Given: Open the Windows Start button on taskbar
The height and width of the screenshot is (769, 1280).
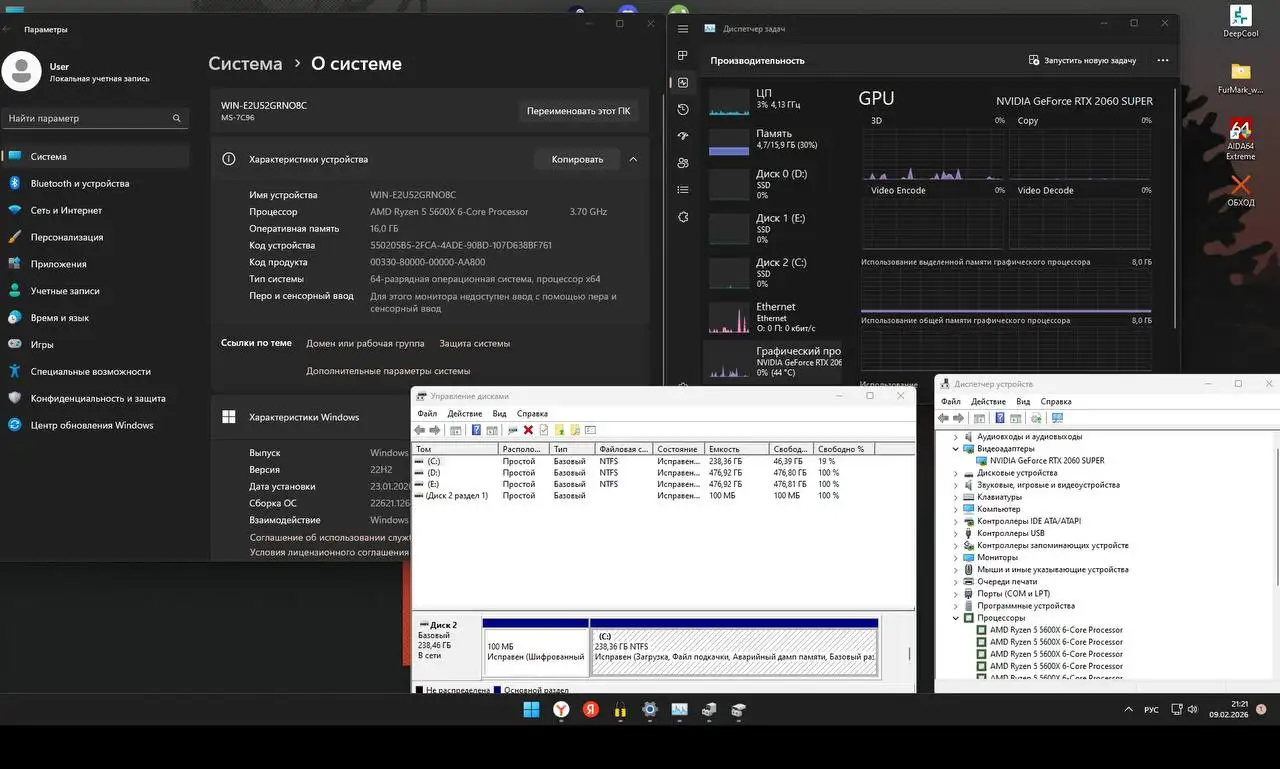Looking at the screenshot, I should click(x=531, y=710).
